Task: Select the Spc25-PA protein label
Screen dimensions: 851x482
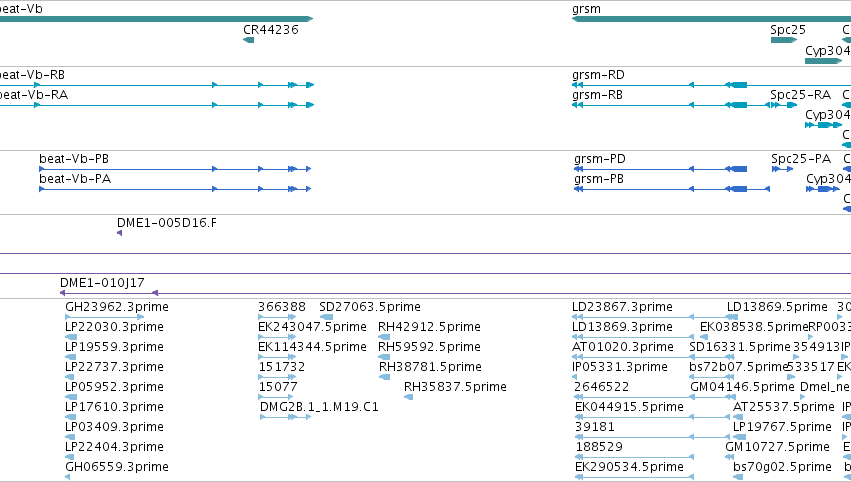Action: pos(801,159)
